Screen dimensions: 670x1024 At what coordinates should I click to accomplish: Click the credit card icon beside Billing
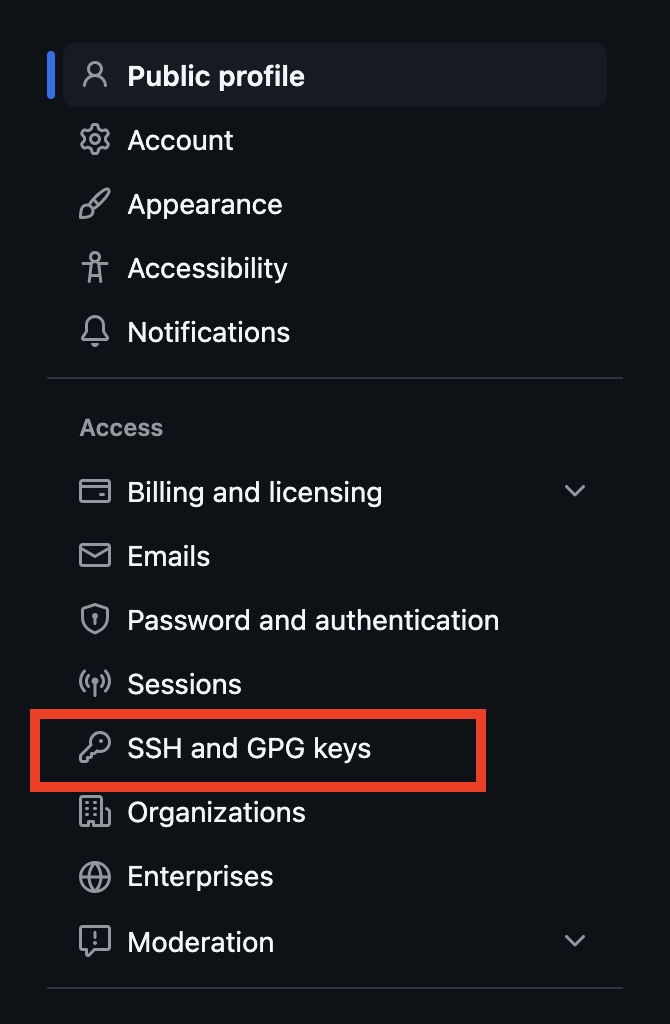94,491
